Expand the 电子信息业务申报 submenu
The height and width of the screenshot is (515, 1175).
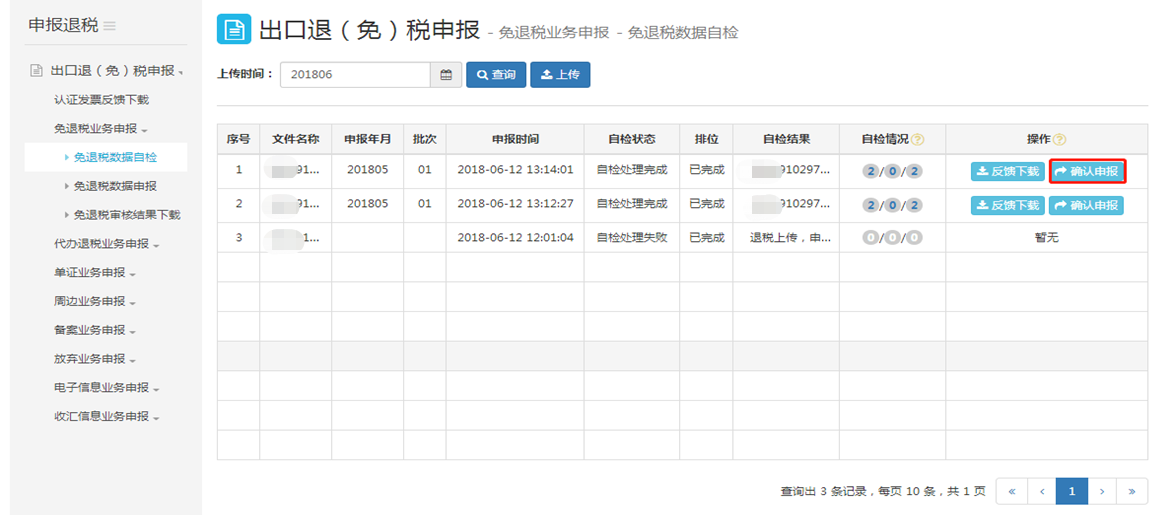click(107, 388)
